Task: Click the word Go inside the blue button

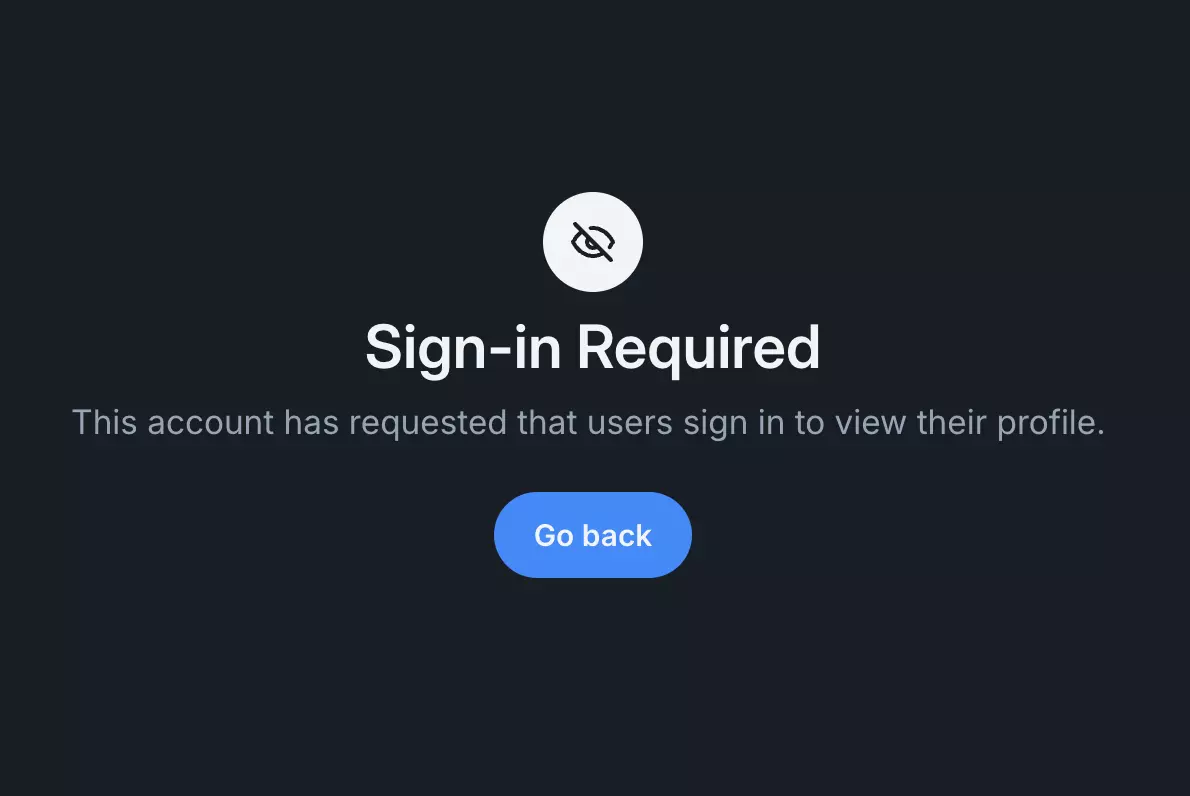Action: point(554,536)
